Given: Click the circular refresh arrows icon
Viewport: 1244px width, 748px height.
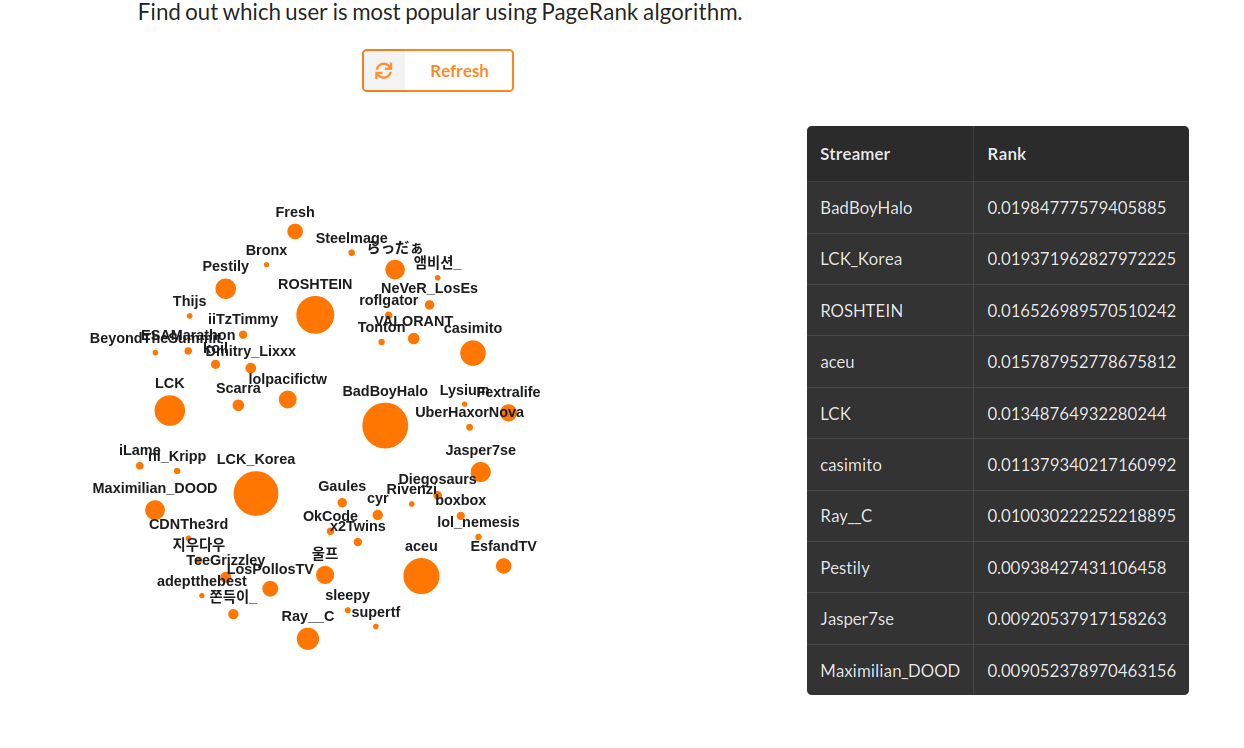Looking at the screenshot, I should pyautogui.click(x=384, y=70).
